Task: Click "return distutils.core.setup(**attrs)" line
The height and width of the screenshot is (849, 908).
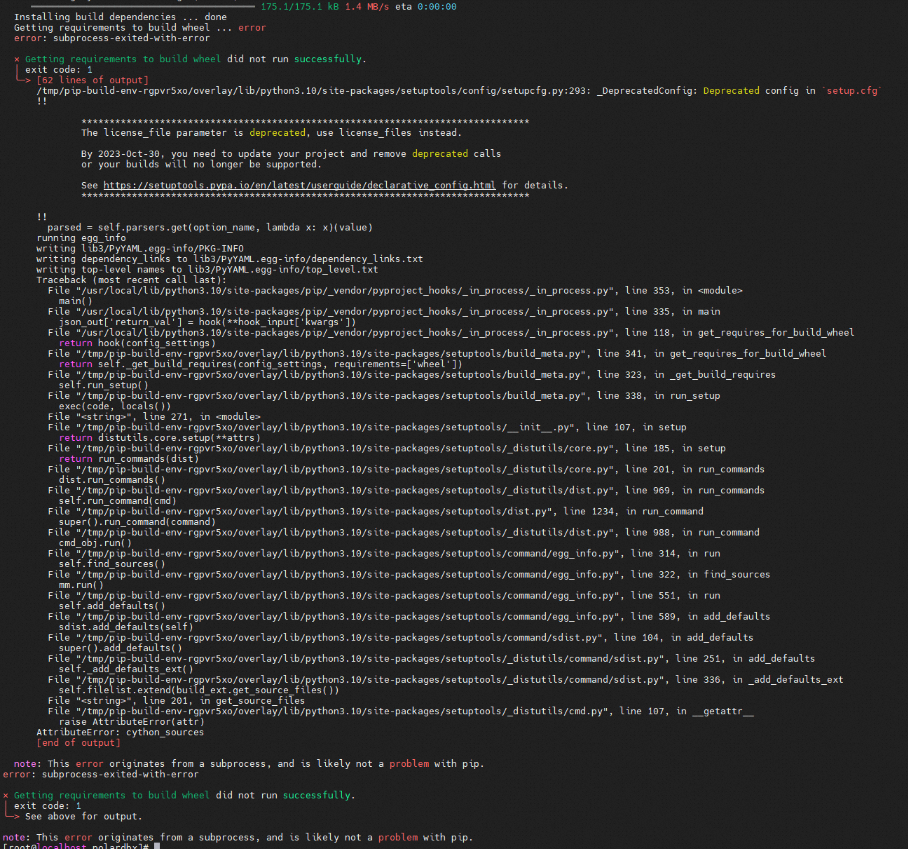Action: tap(159, 438)
